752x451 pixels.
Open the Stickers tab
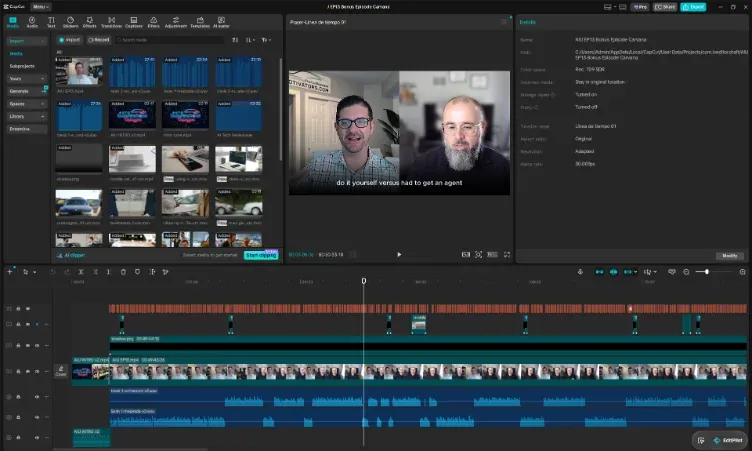(x=70, y=22)
